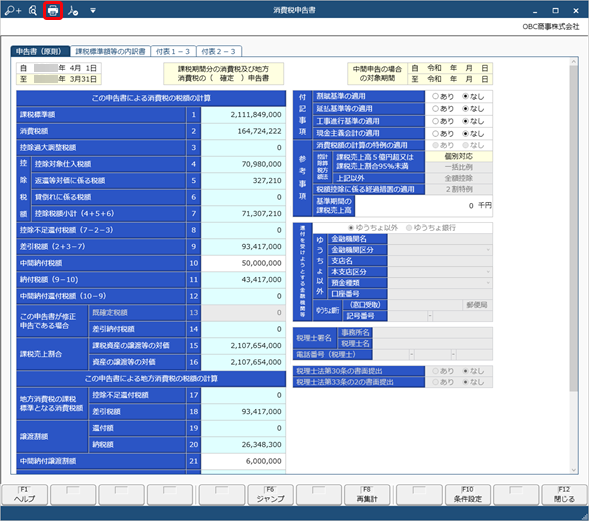This screenshot has width=589, height=521.
Task: Click the 課税標準額 value 2,111,849,000
Action: (x=243, y=115)
